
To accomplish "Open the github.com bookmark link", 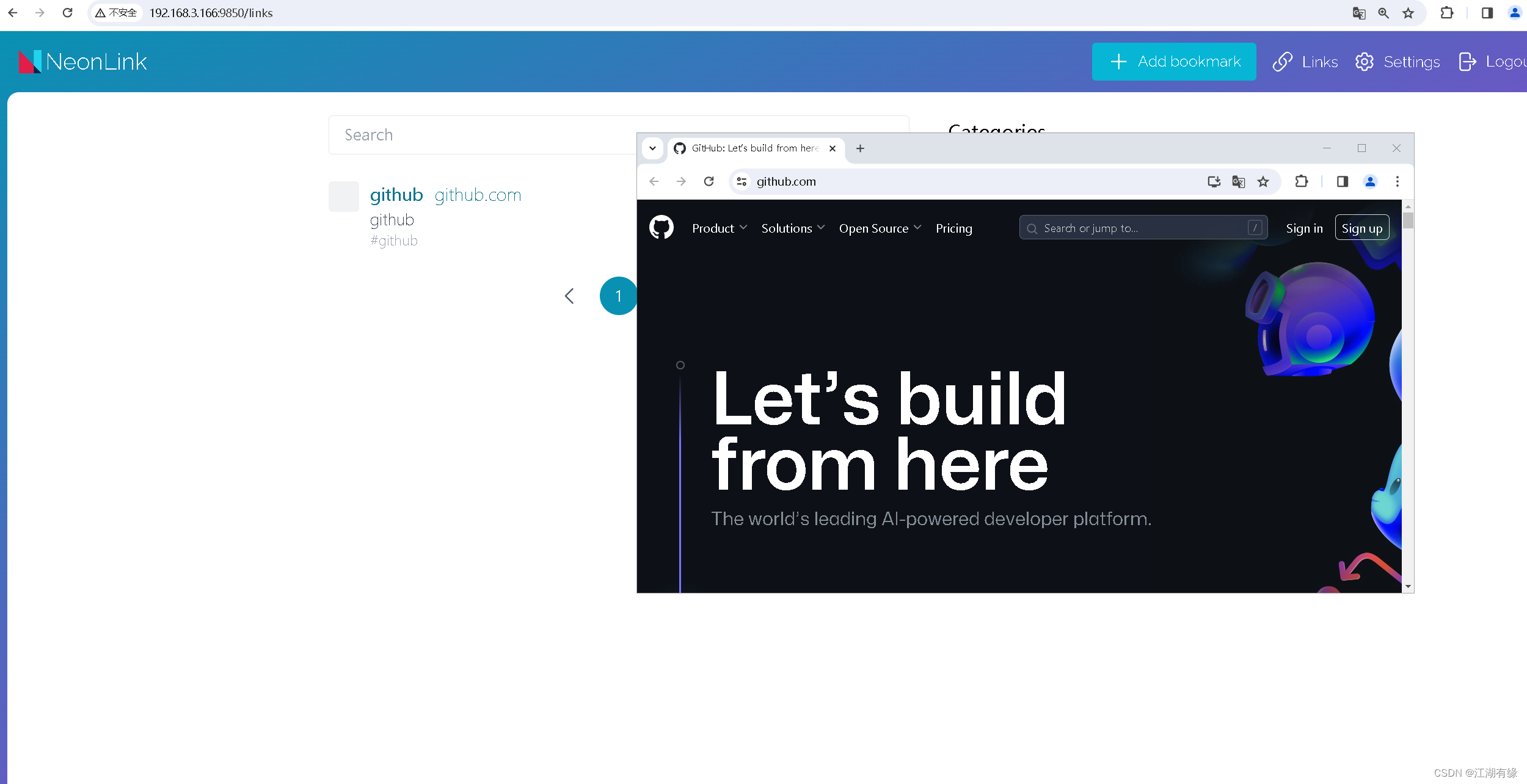I will point(478,195).
